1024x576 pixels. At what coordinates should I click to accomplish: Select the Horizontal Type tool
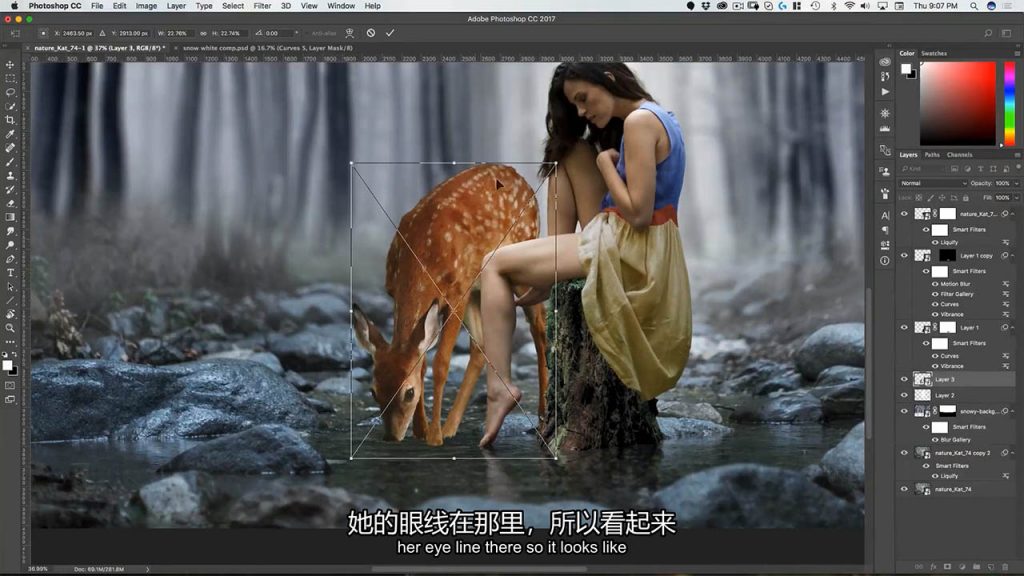(x=10, y=273)
